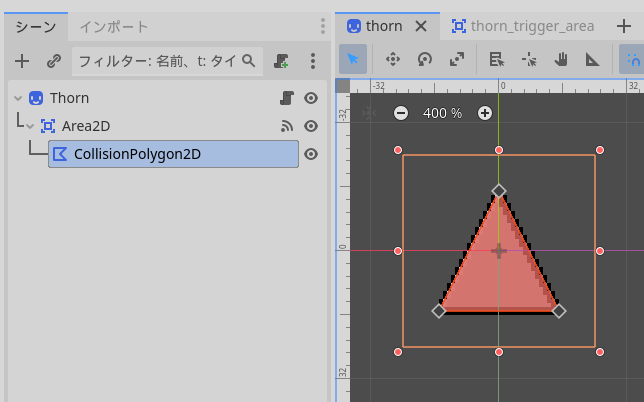This screenshot has width=644, height=402.
Task: Select the Pan Mode hand tool
Action: click(x=561, y=60)
